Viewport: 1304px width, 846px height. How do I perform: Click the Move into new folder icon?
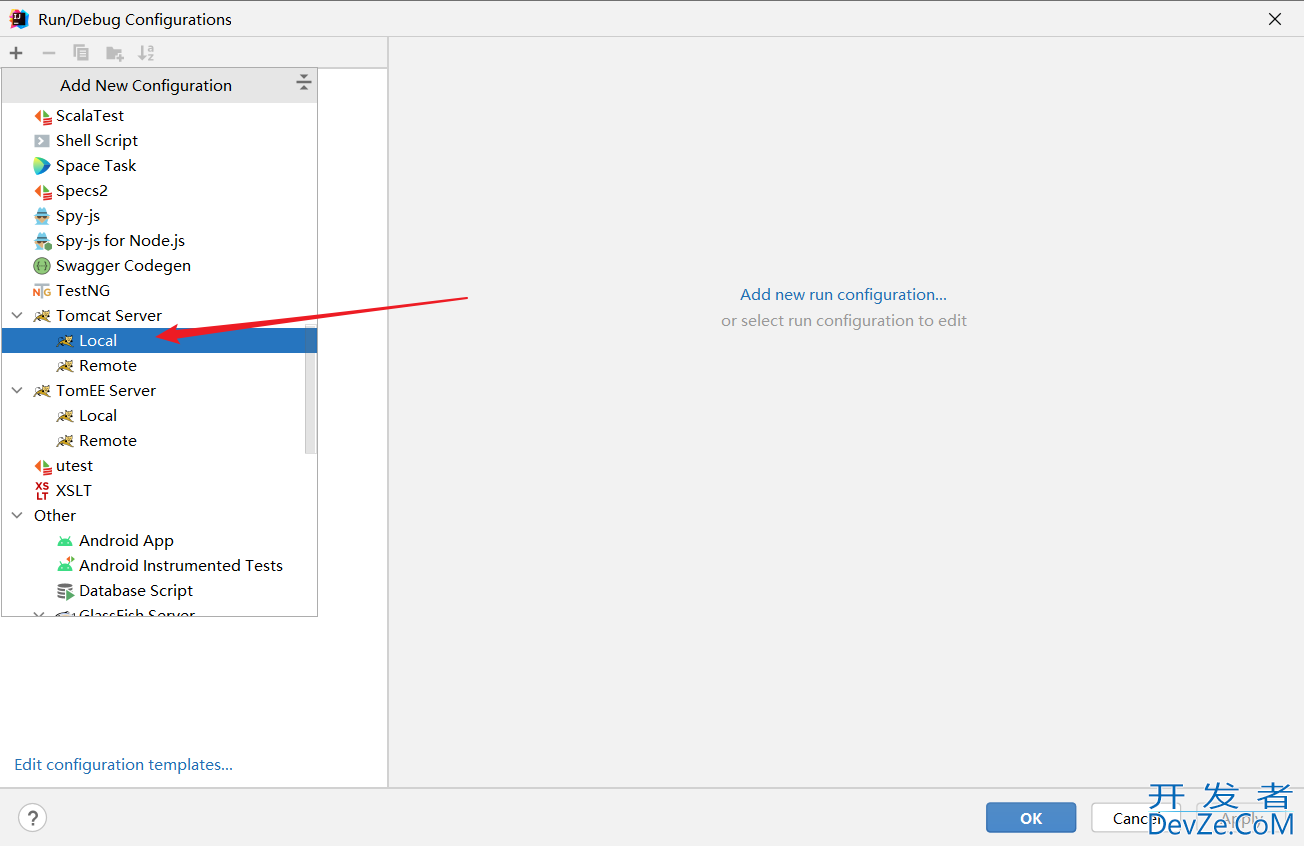pyautogui.click(x=115, y=53)
